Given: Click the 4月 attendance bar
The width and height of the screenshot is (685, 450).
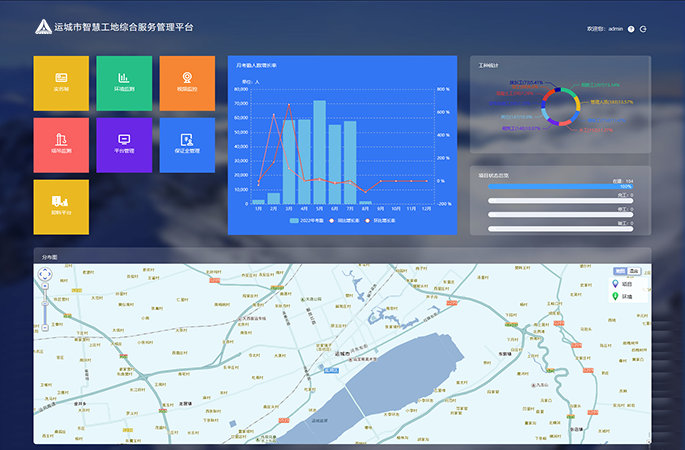Looking at the screenshot, I should click(x=304, y=162).
